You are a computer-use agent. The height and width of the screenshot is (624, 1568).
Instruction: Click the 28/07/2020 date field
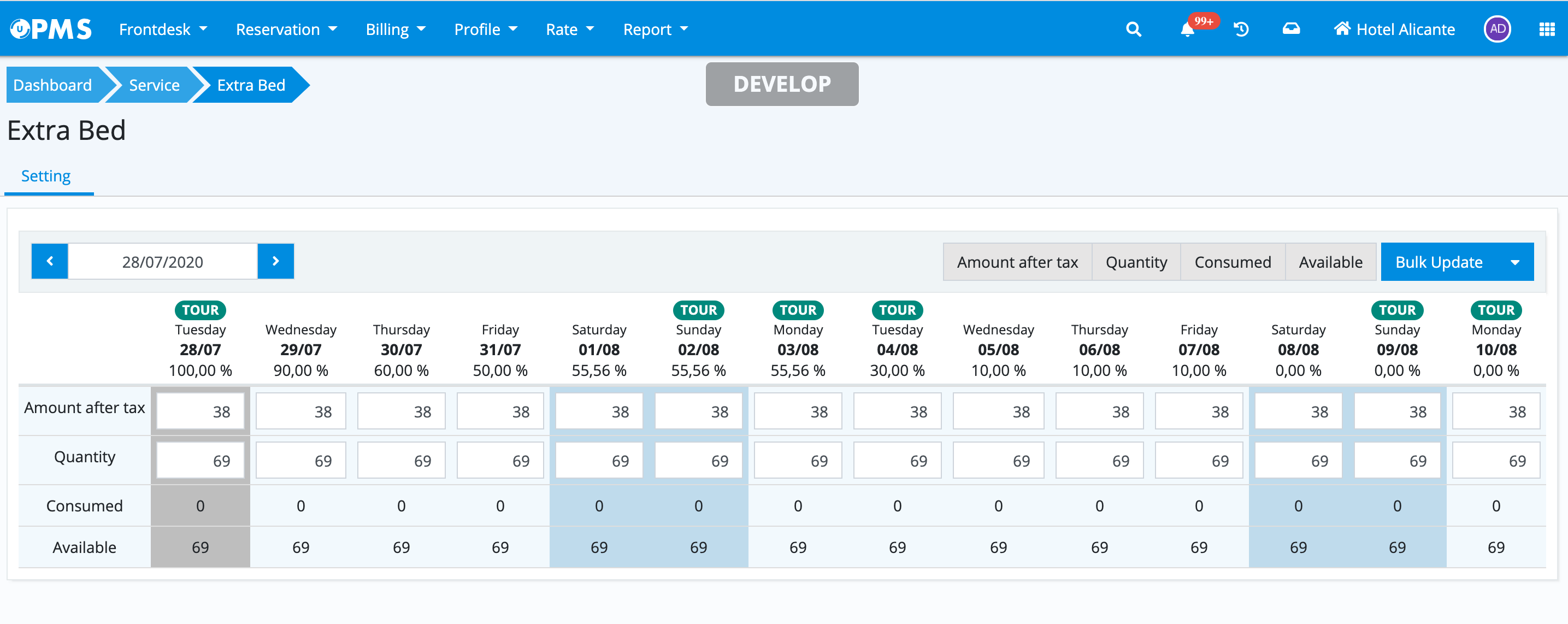pos(162,262)
